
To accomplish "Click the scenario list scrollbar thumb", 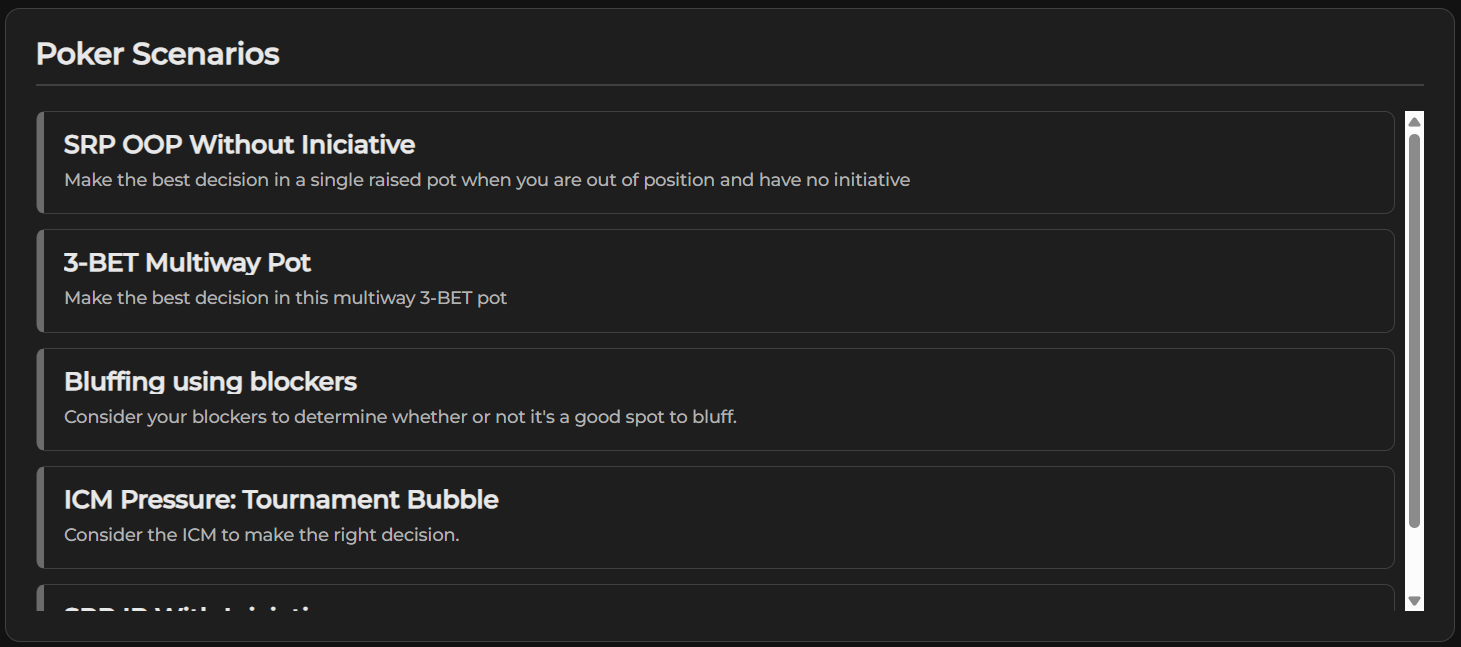I will click(x=1414, y=330).
